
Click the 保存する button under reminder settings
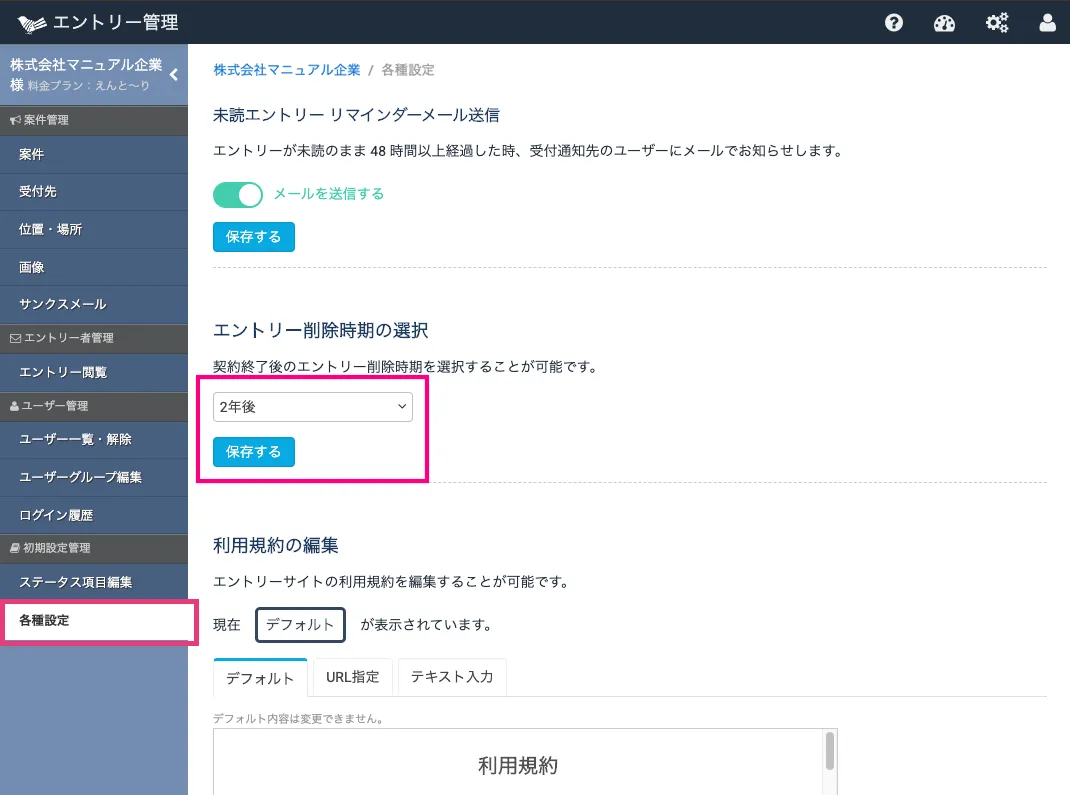[253, 237]
